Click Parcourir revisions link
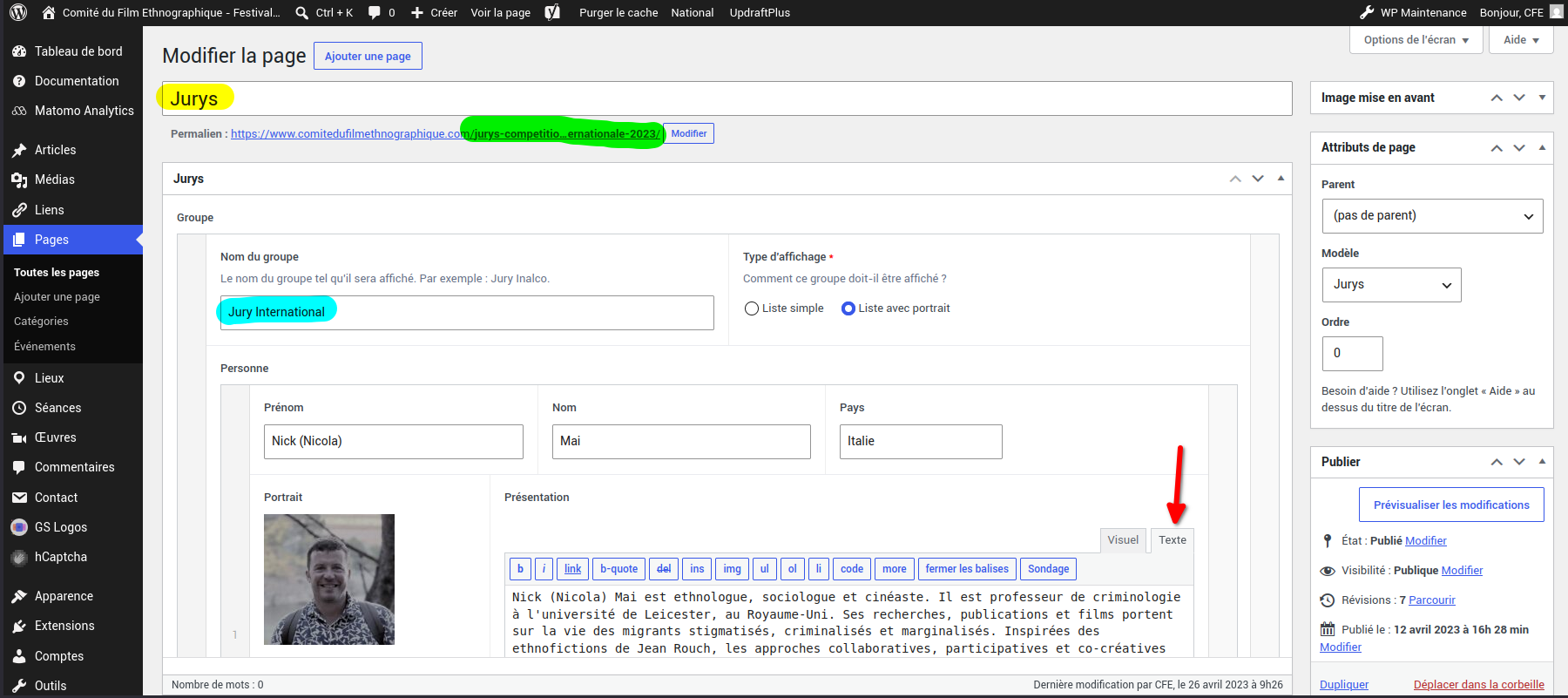This screenshot has height=698, width=1568. coord(1432,600)
